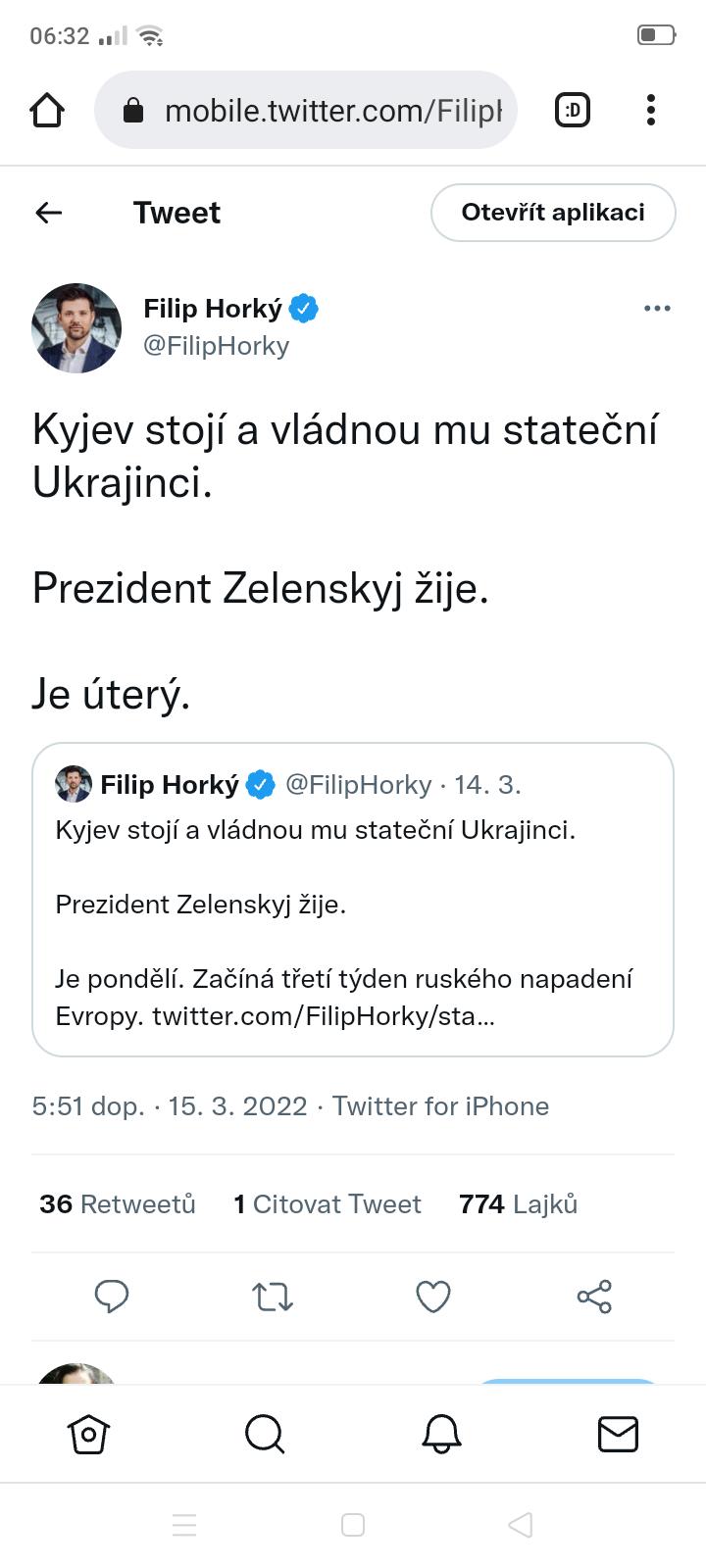Open the tweet's more options menu
Screen dimensions: 706x1568
(657, 309)
